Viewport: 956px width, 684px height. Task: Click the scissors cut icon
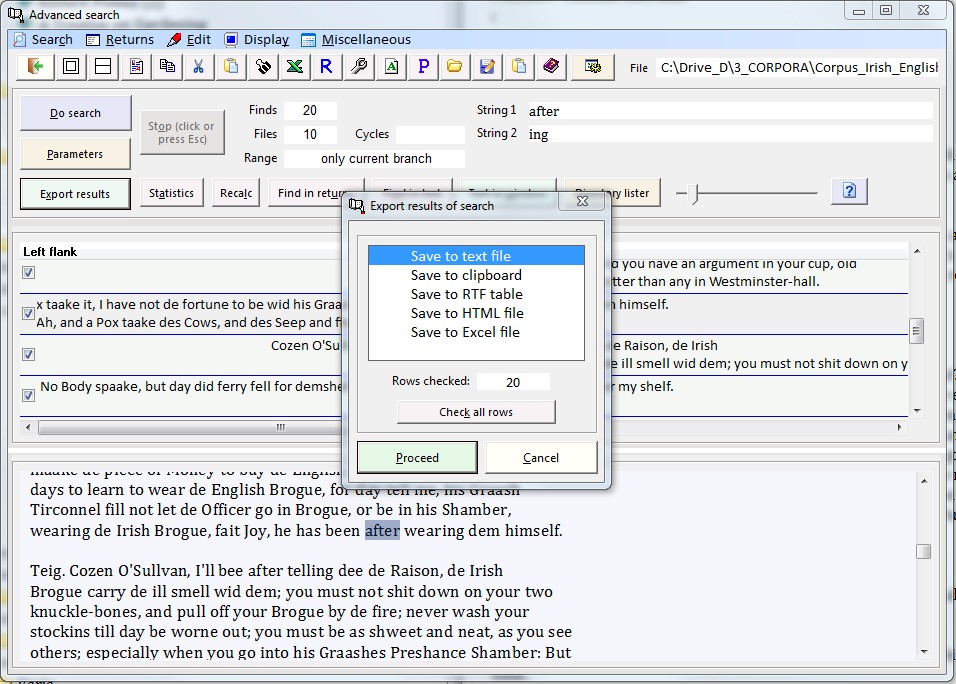(198, 67)
